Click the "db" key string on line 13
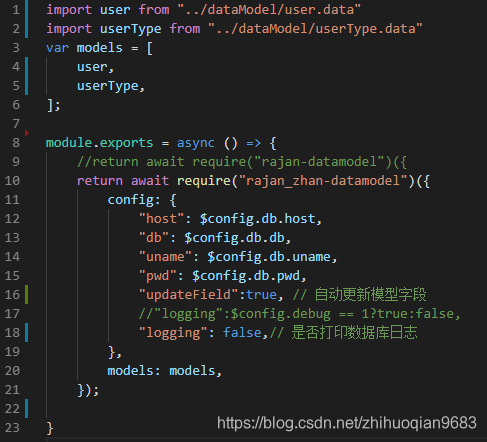The image size is (487, 442). pyautogui.click(x=154, y=238)
